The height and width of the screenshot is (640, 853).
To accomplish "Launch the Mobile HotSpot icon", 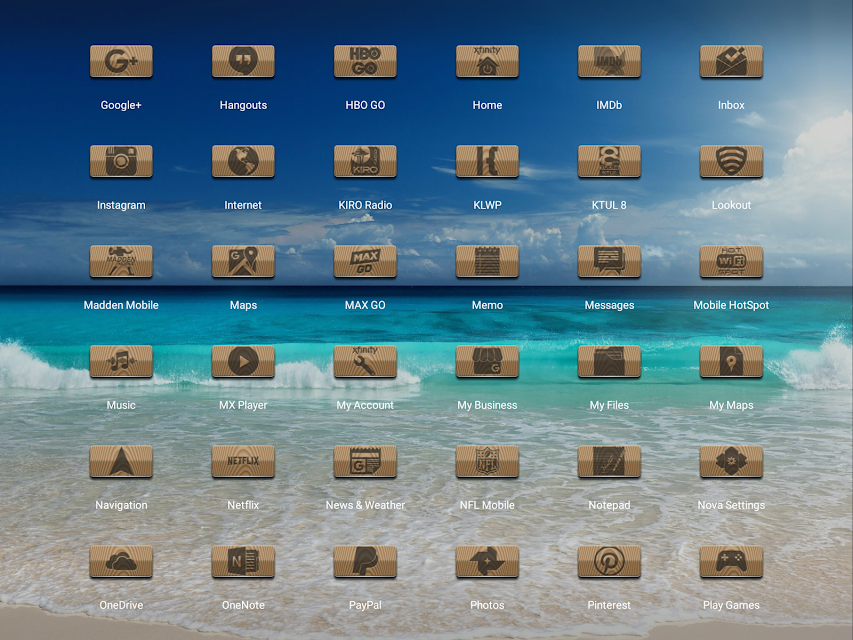I will (731, 261).
